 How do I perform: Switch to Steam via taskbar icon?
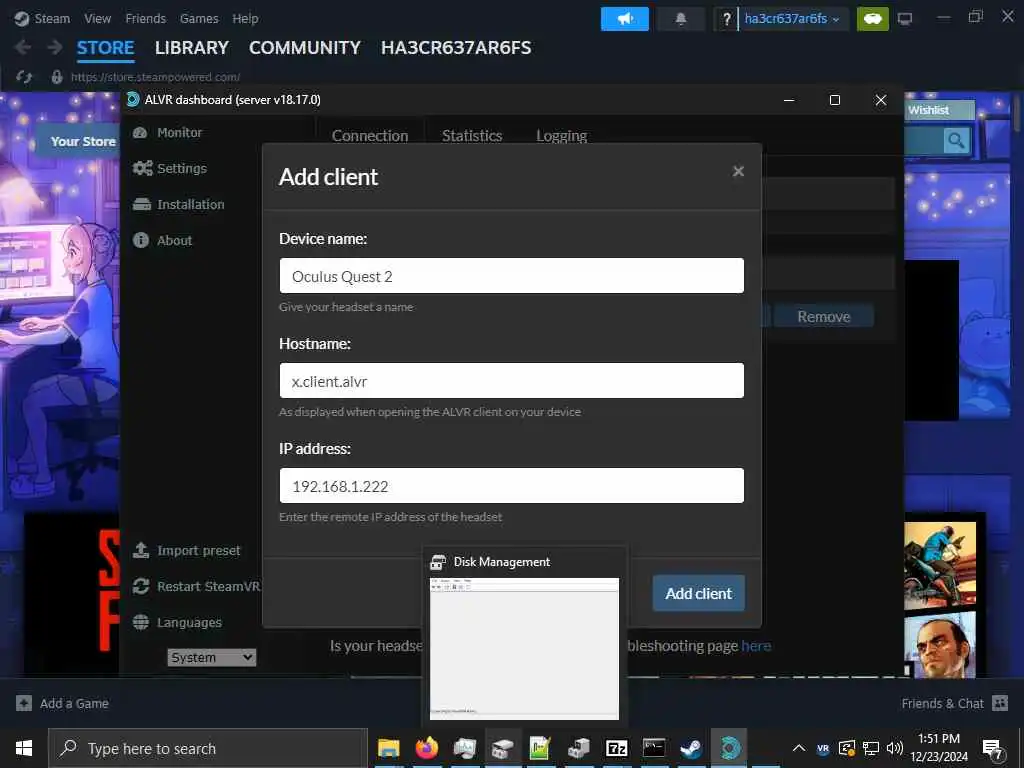coord(692,748)
